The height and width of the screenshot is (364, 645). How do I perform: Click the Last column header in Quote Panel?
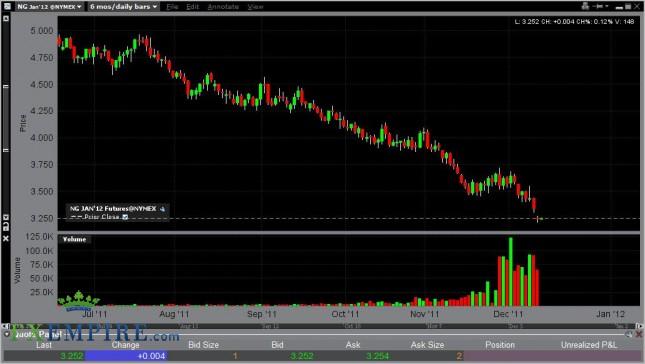point(44,345)
